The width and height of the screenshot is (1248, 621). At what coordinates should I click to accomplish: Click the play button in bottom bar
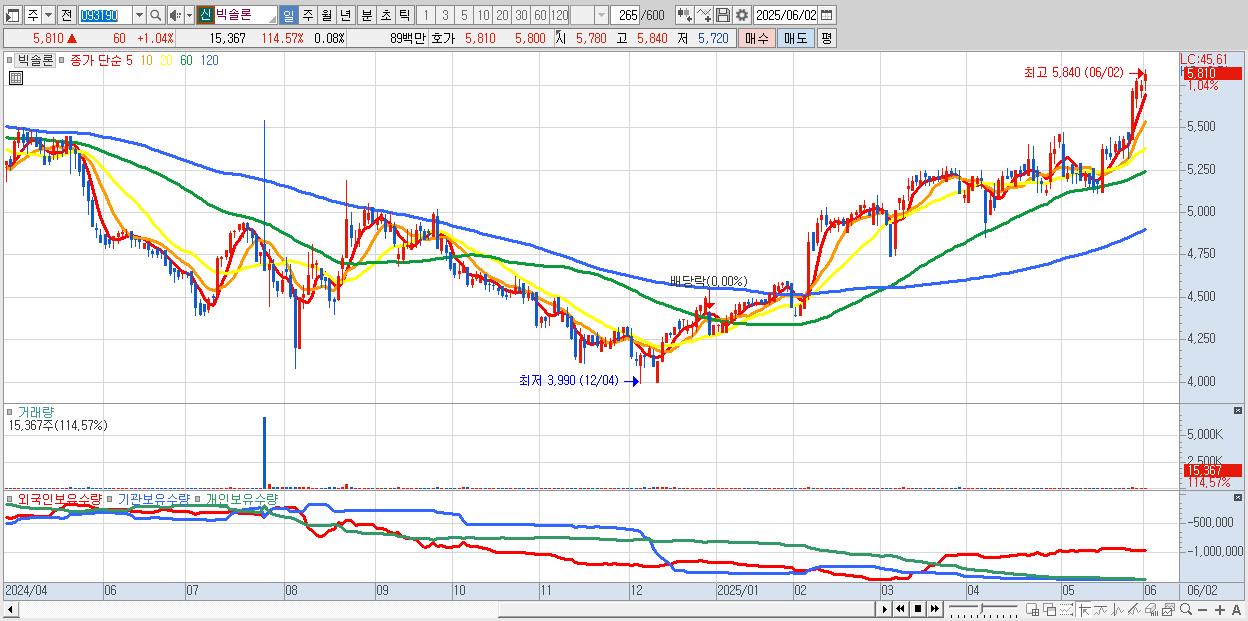tap(884, 610)
